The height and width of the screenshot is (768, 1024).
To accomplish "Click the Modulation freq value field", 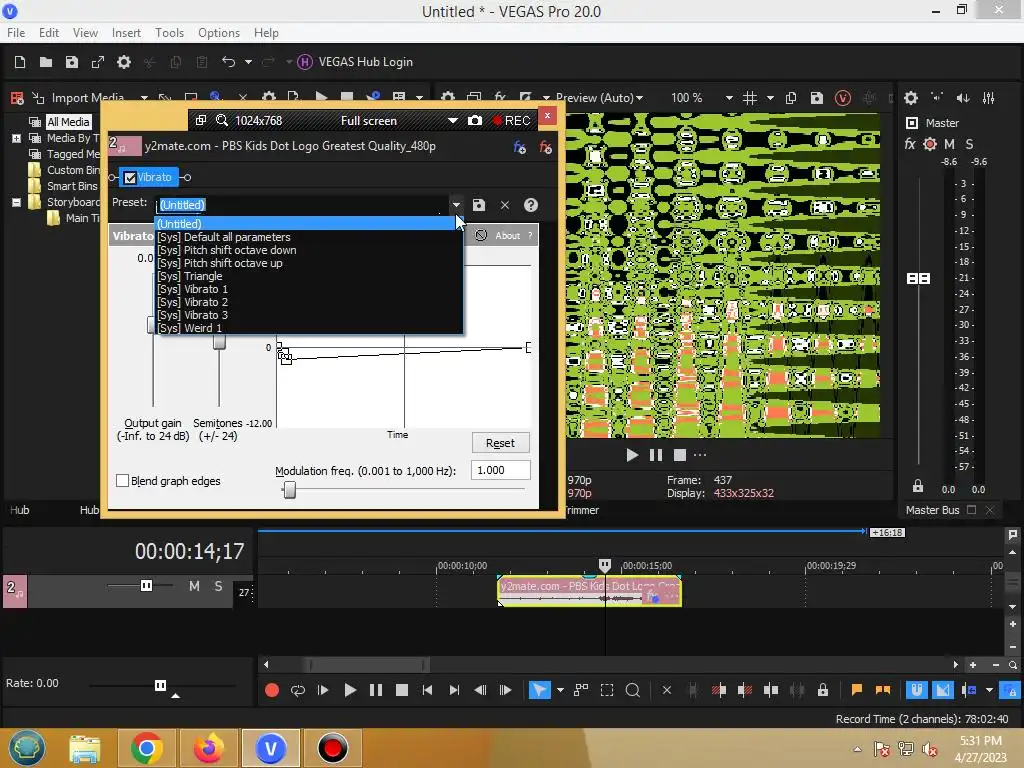I will pos(500,470).
